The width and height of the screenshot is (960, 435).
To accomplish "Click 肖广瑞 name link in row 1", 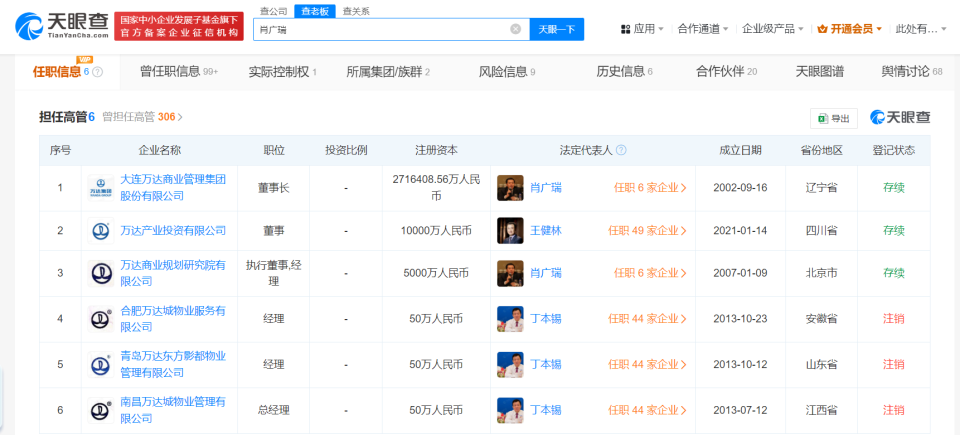I will 546,188.
